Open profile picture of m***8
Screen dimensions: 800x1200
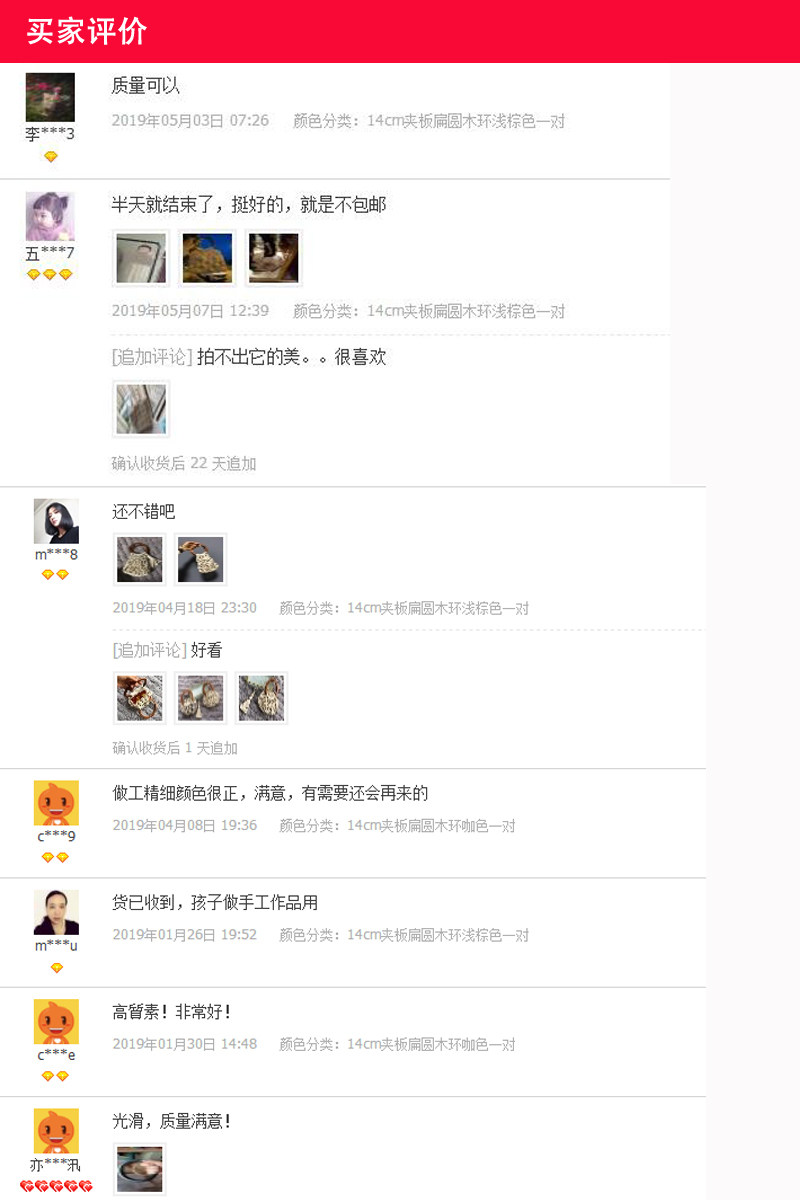point(56,521)
